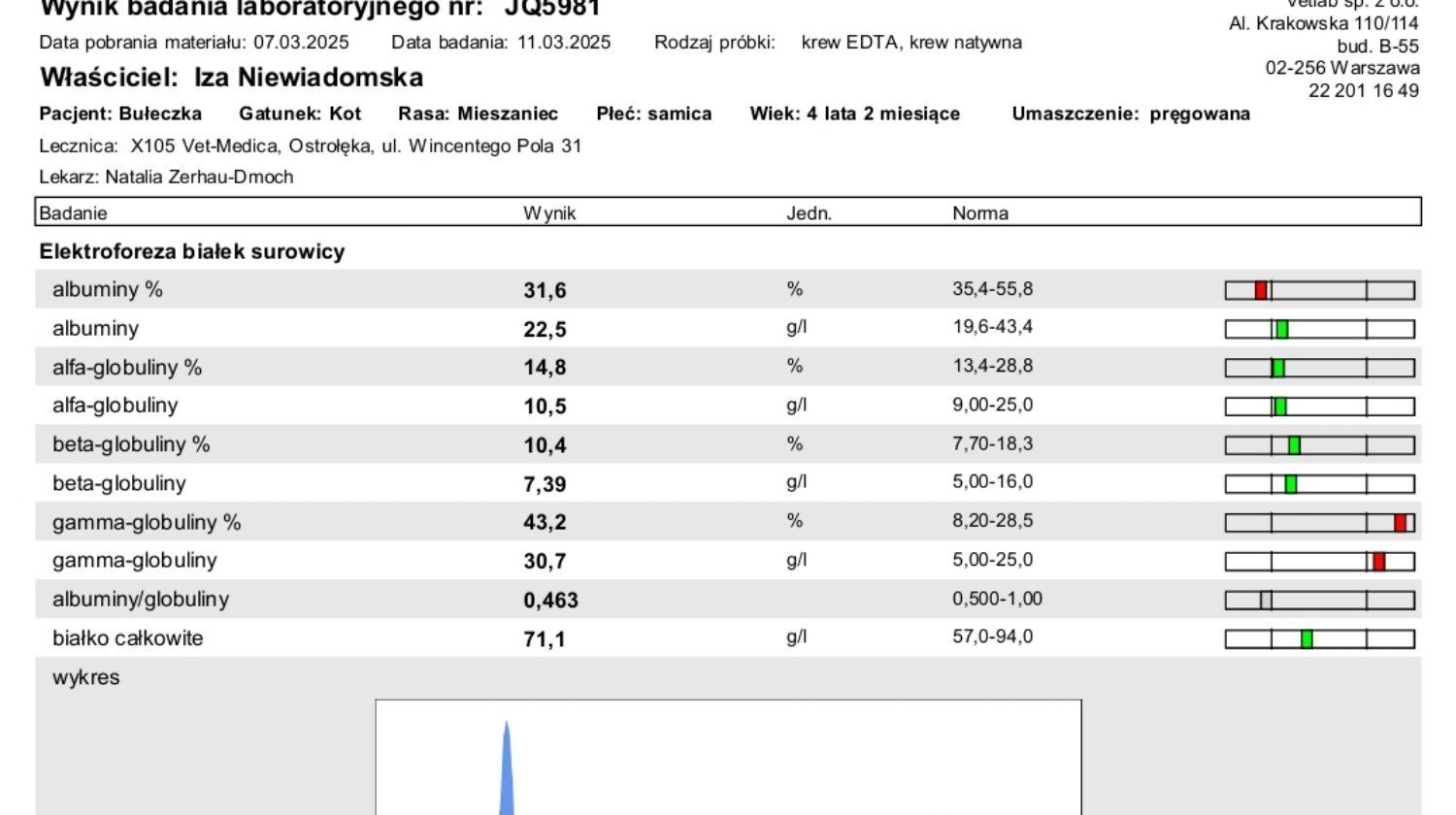Click the norm range 0,500-1,00
This screenshot has width=1456, height=815.
(x=998, y=599)
